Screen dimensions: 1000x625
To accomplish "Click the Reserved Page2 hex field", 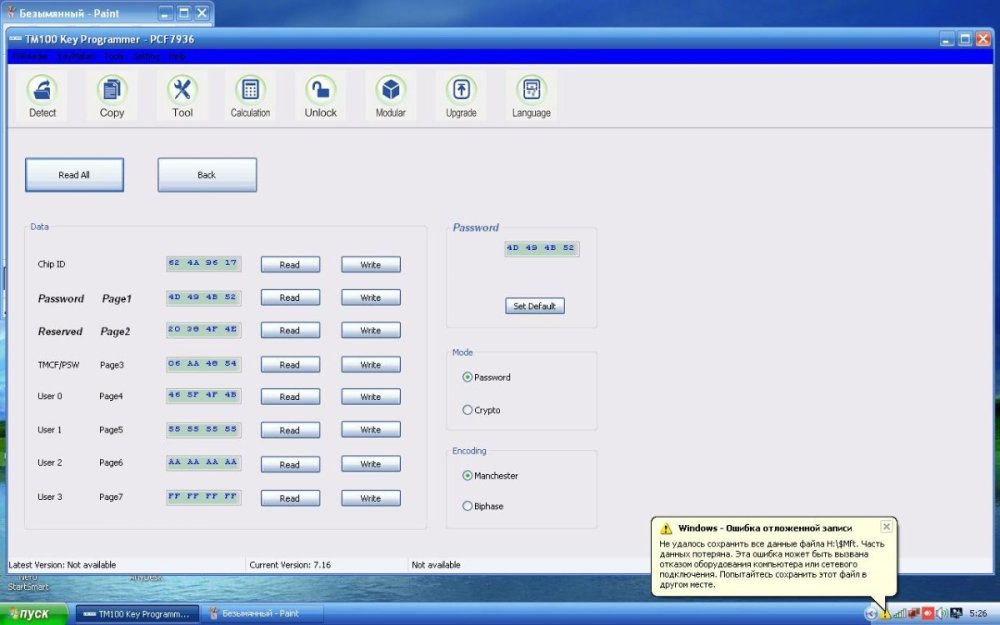I will (203, 330).
